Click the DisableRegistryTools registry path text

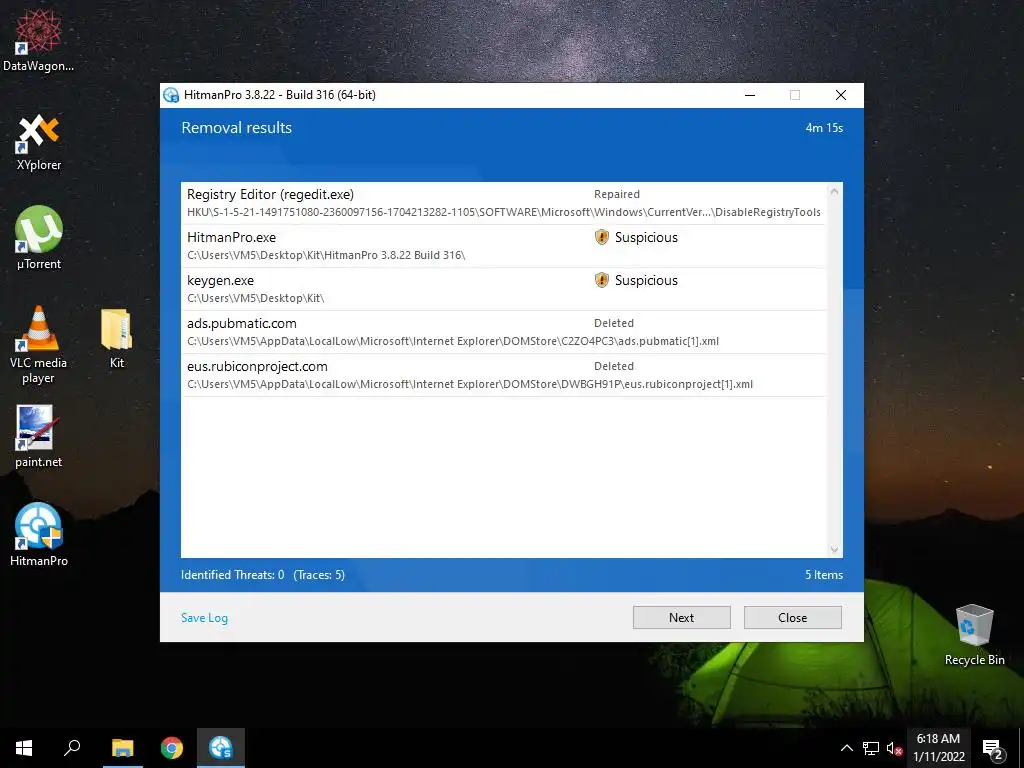[x=504, y=212]
